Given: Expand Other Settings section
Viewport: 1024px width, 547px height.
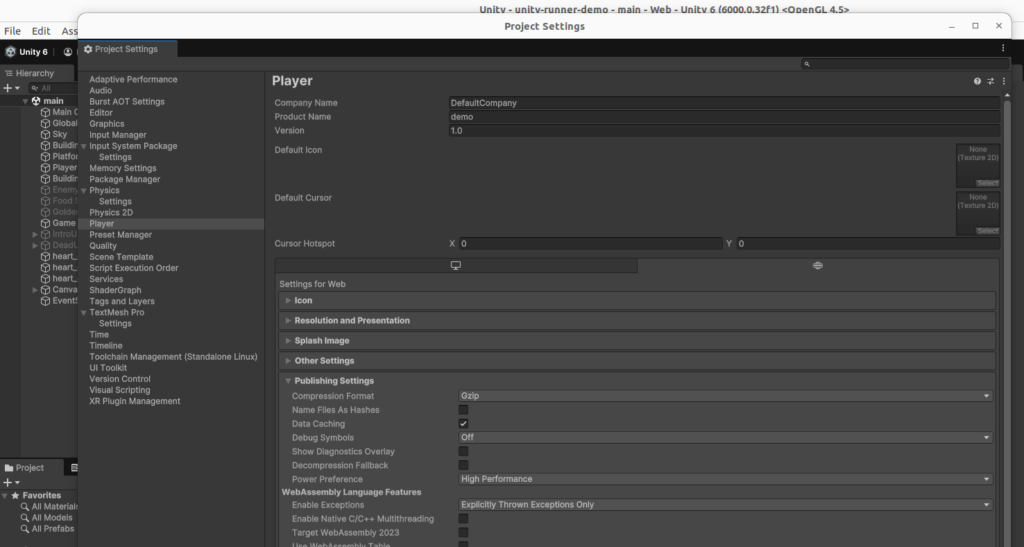Looking at the screenshot, I should (637, 360).
